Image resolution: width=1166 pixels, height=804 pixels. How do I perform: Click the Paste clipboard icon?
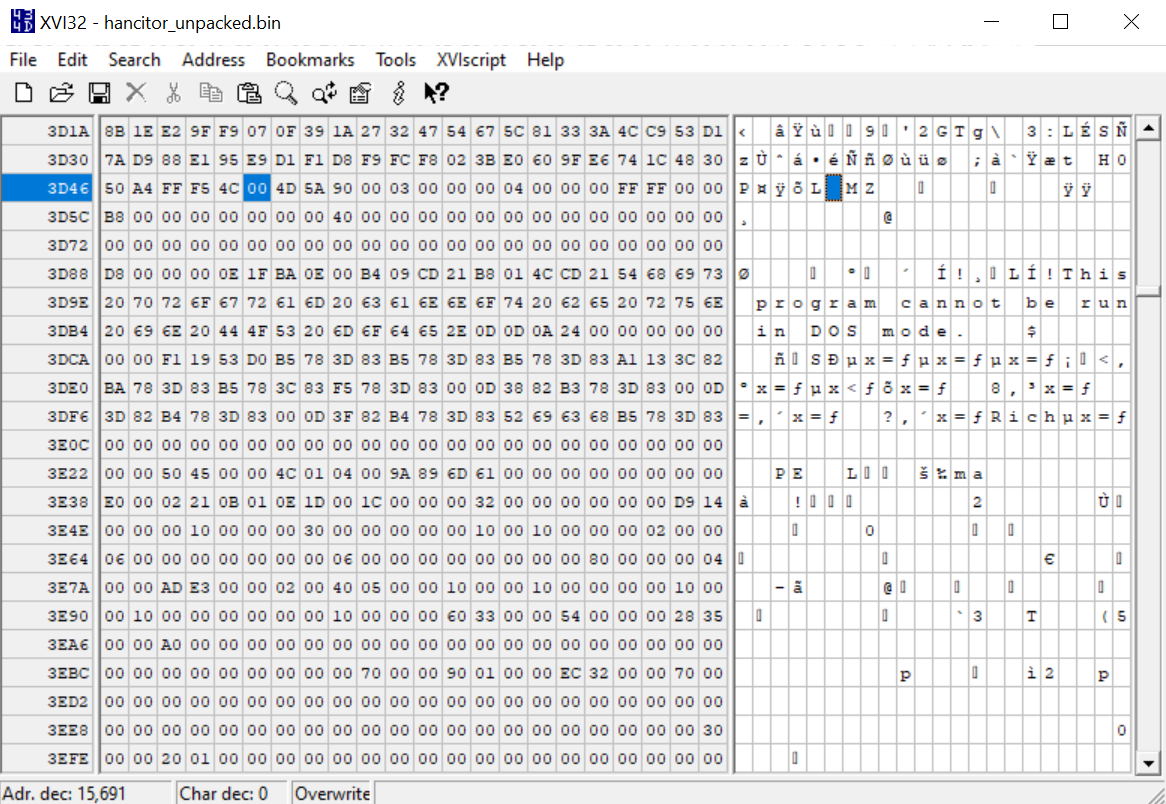coord(248,93)
